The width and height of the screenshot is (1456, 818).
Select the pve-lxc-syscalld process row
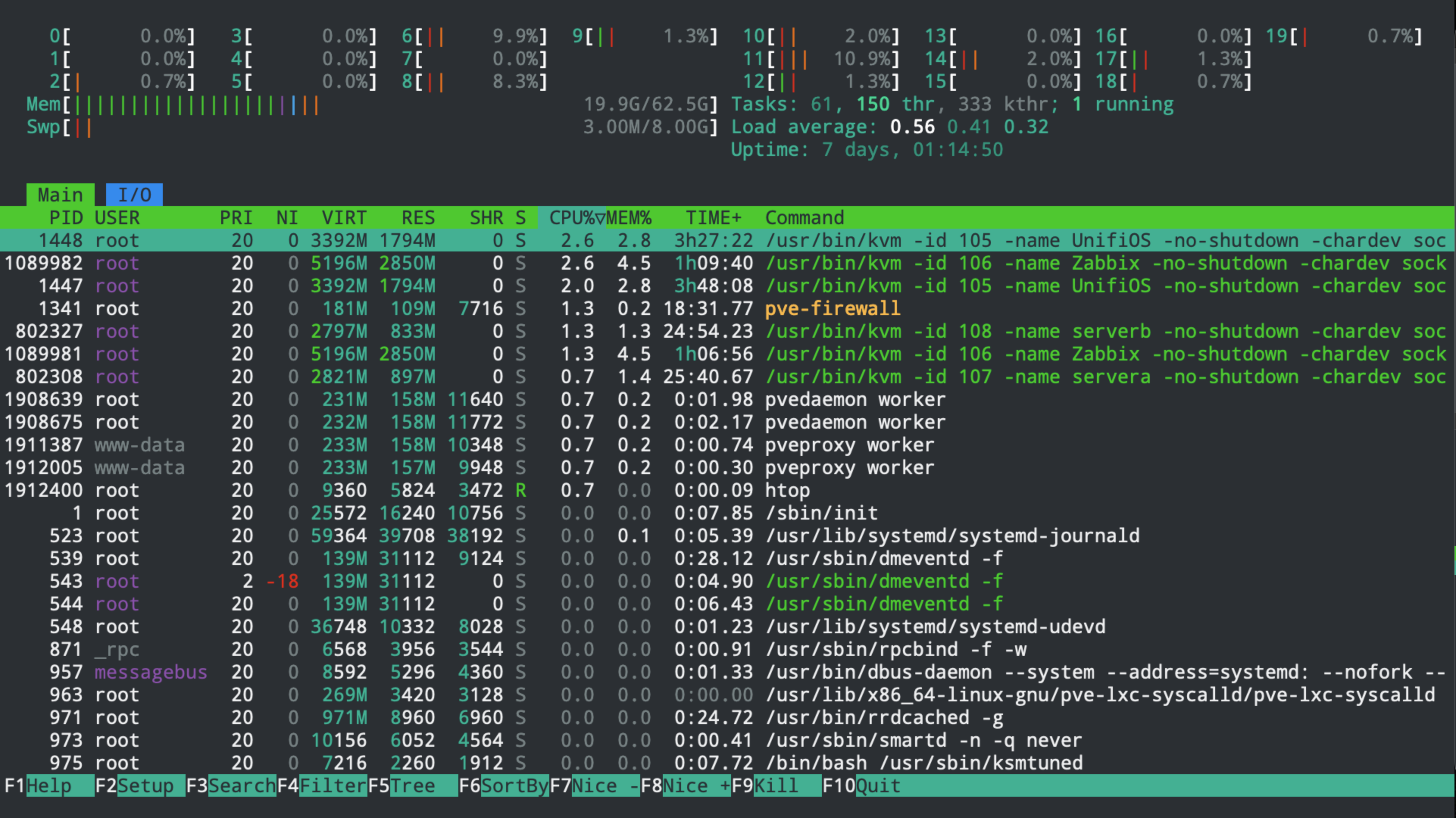coord(727,695)
